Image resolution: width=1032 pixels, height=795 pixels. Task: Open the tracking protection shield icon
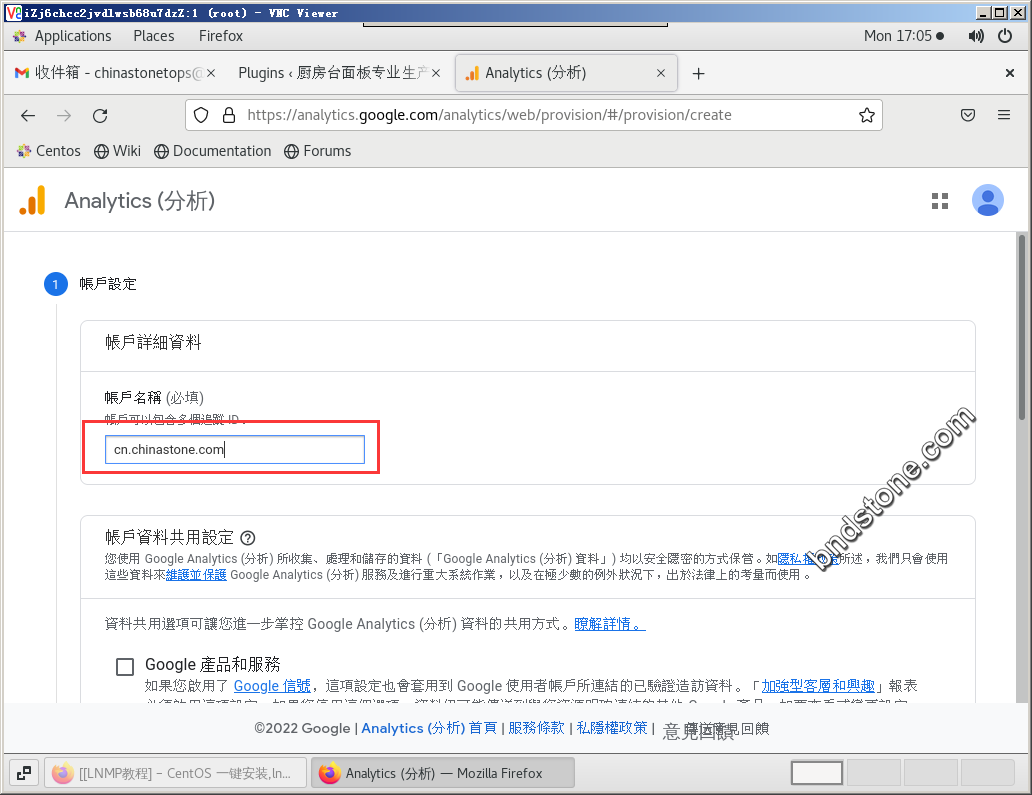pyautogui.click(x=201, y=115)
